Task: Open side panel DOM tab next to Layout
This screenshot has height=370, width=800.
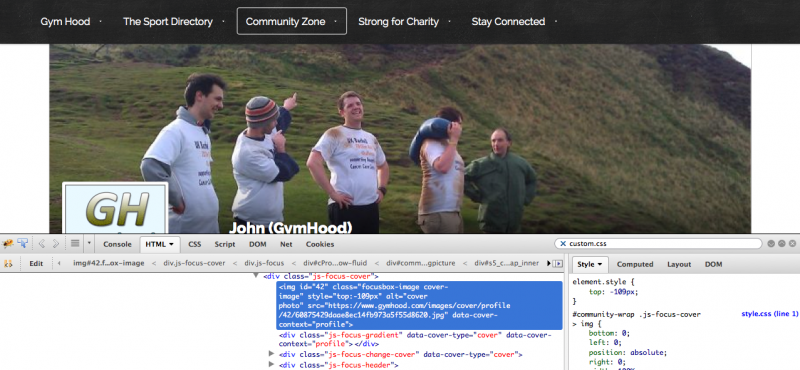Action: [713, 264]
